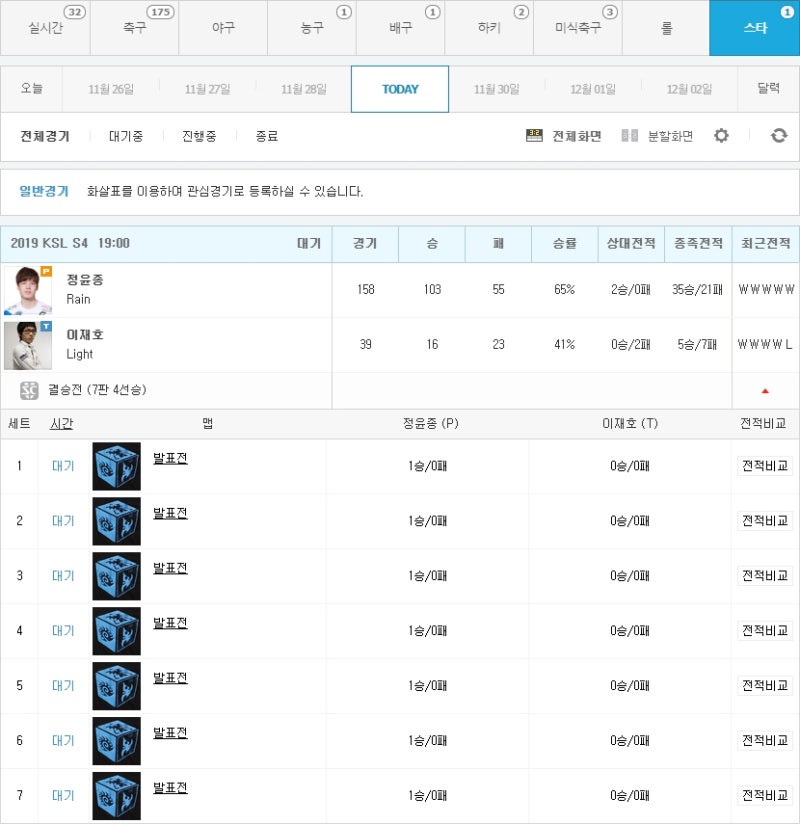This screenshot has width=800, height=824.
Task: Open 발표전 map link in set 5
Action: [x=170, y=678]
